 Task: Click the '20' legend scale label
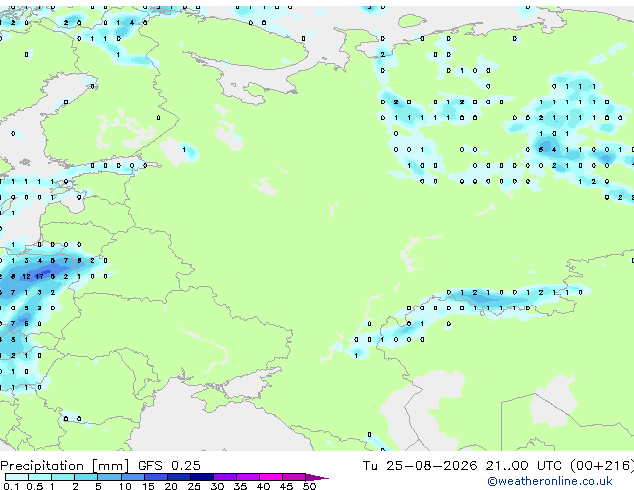click(x=171, y=486)
